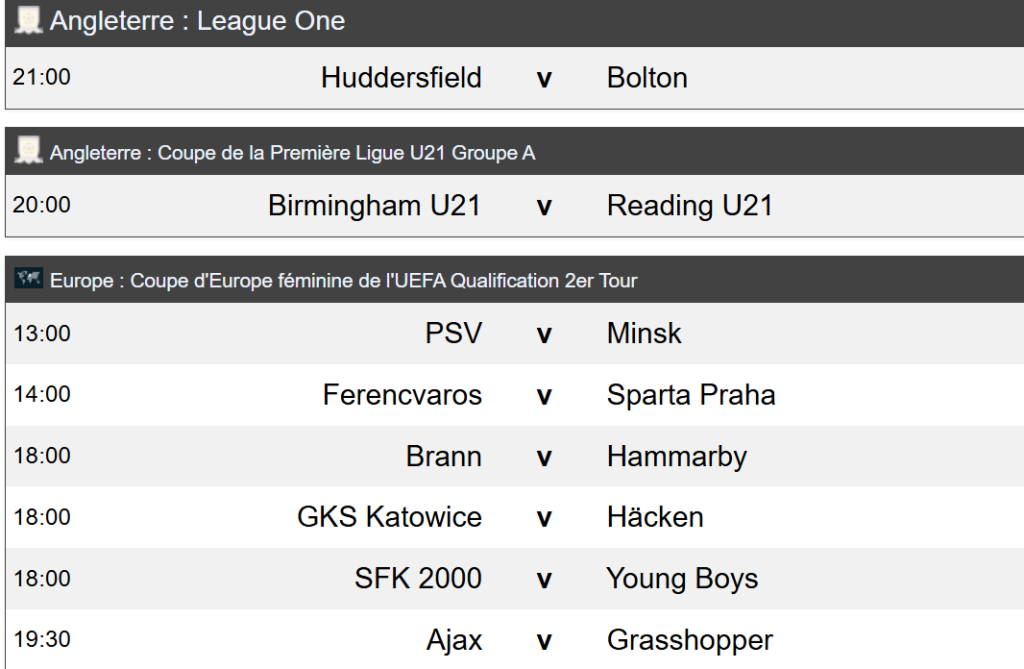
Task: Click on Grasshopper in the 19:30 match
Action: [x=690, y=640]
